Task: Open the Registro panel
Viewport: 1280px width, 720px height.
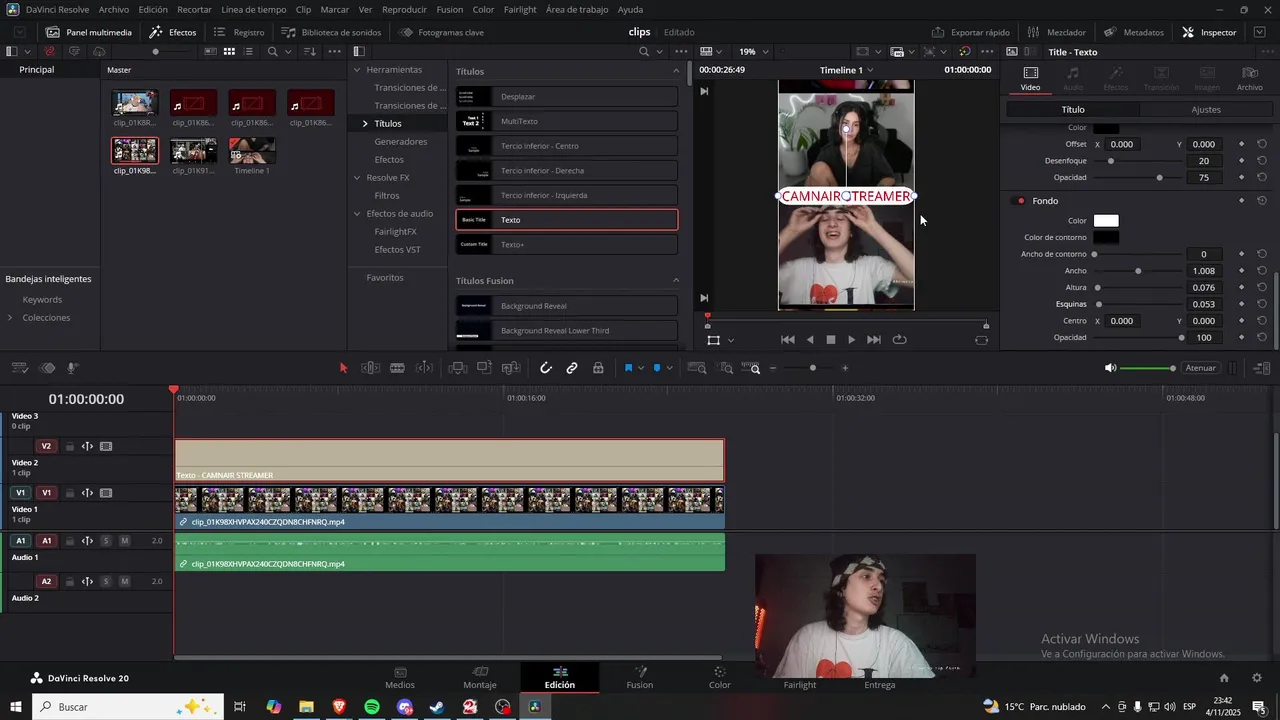Action: 239,32
